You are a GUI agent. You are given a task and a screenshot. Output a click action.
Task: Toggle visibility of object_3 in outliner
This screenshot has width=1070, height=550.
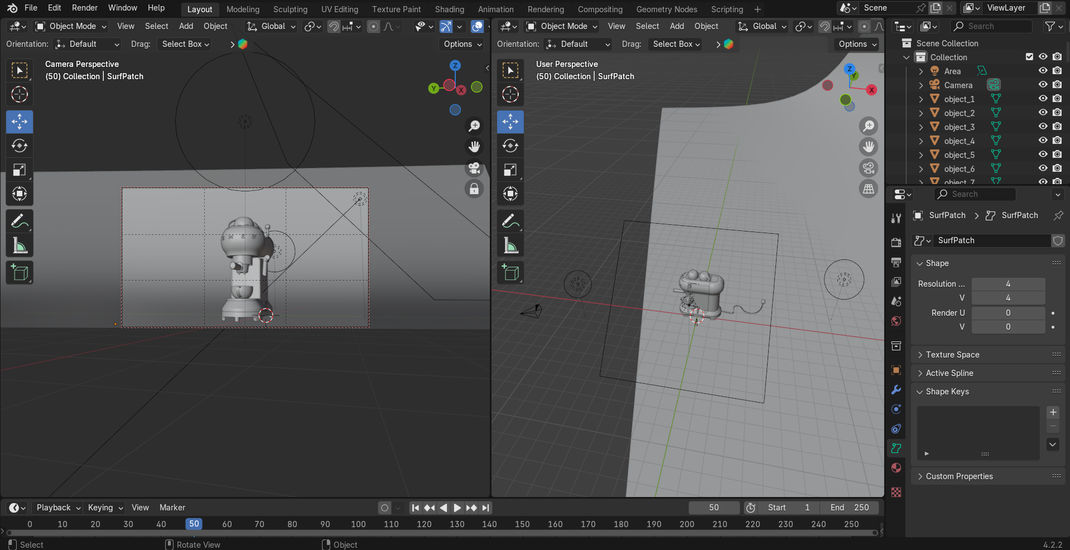pos(1043,127)
